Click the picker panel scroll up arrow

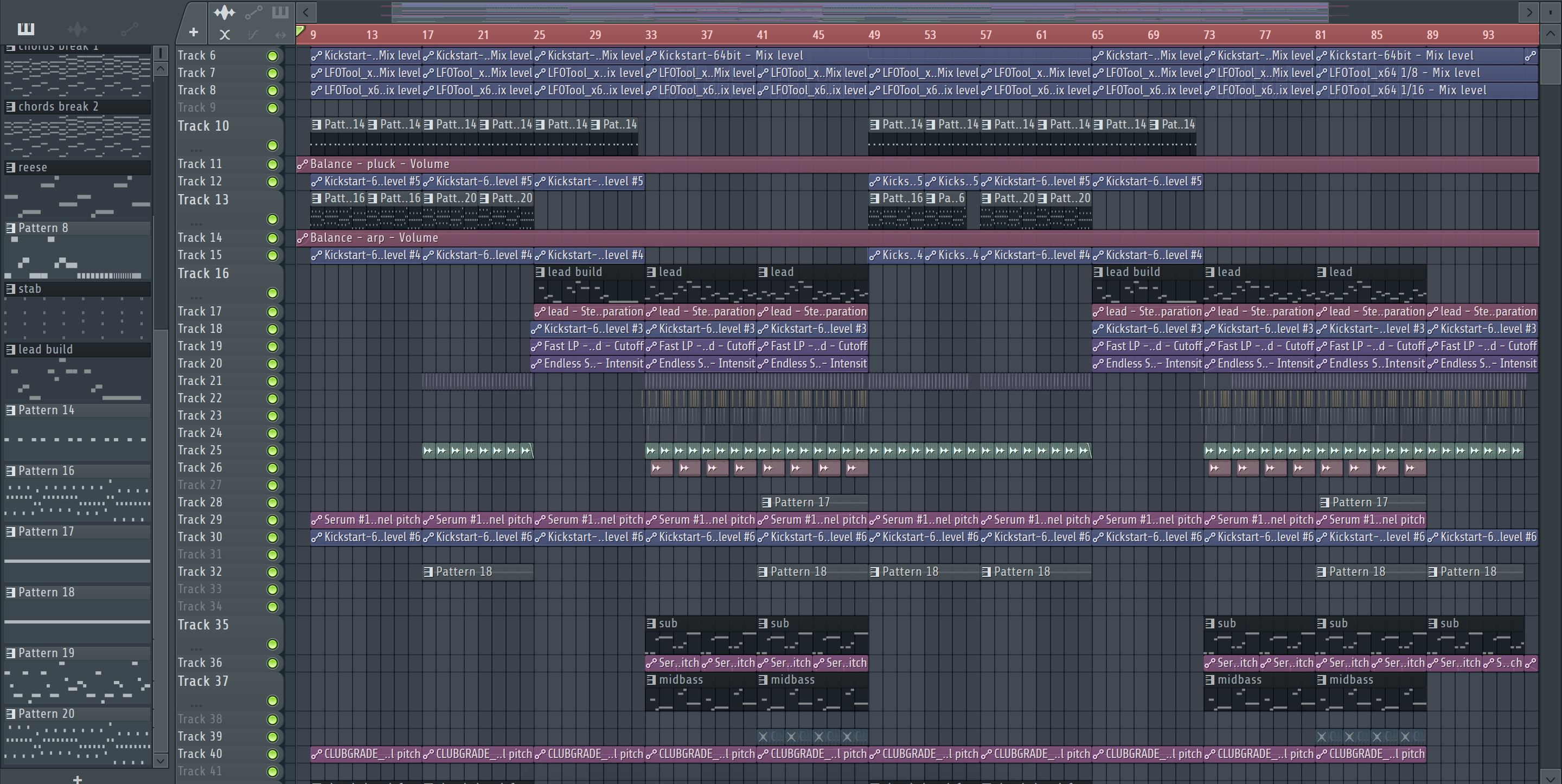tap(161, 68)
